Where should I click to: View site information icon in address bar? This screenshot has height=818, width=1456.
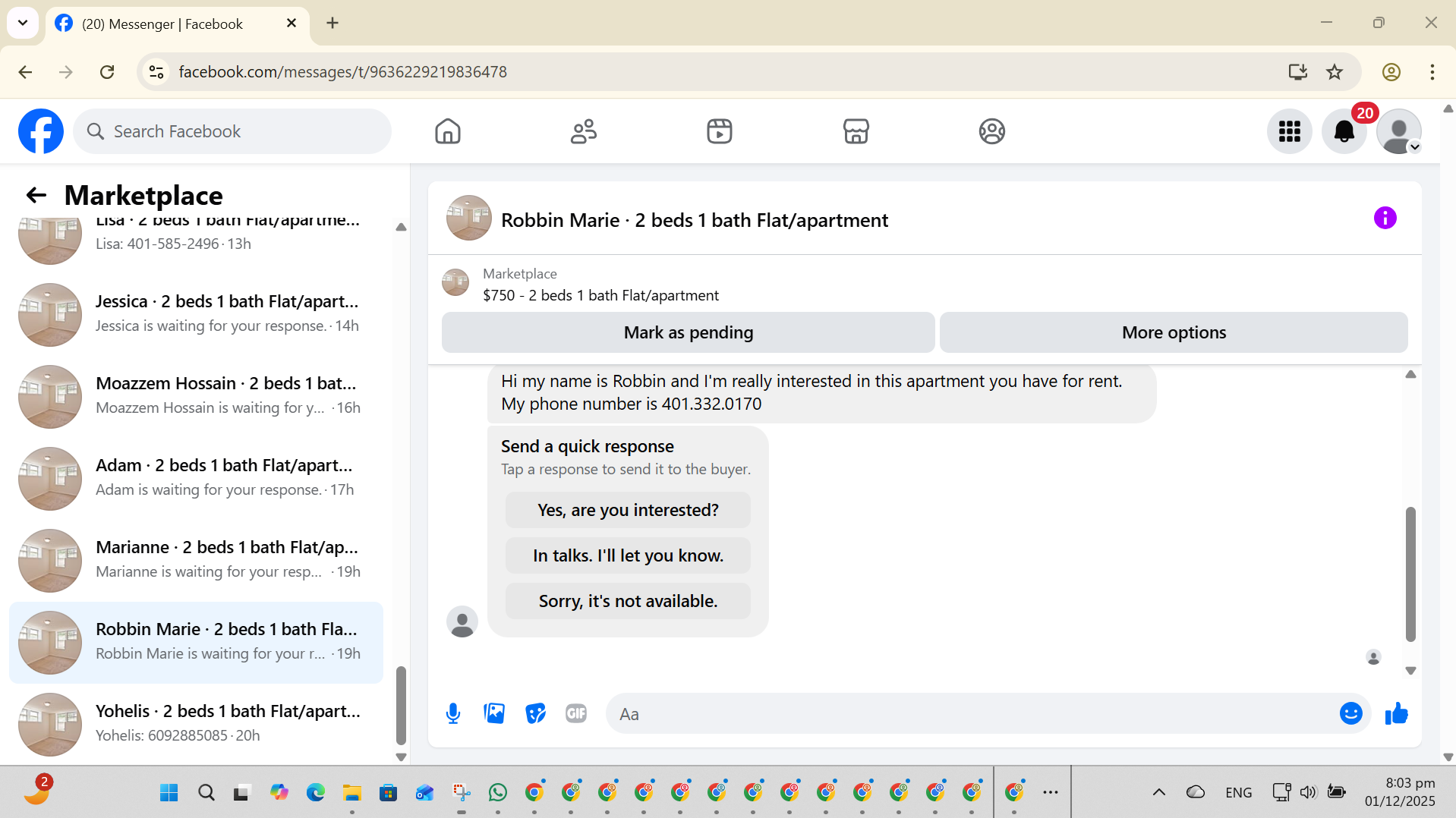click(156, 72)
